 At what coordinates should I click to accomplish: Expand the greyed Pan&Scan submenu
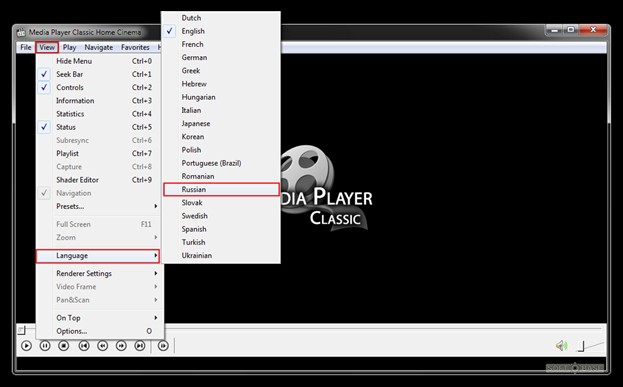(98, 300)
